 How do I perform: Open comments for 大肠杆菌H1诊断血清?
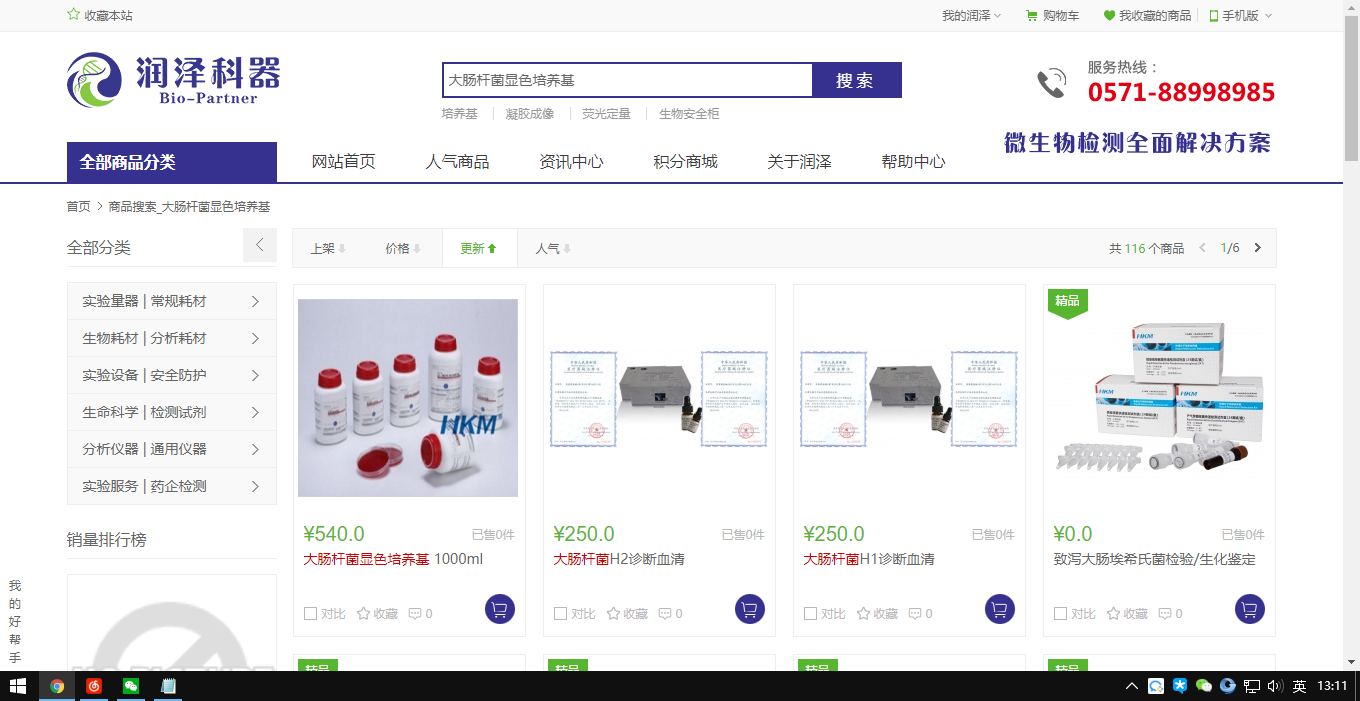click(921, 614)
